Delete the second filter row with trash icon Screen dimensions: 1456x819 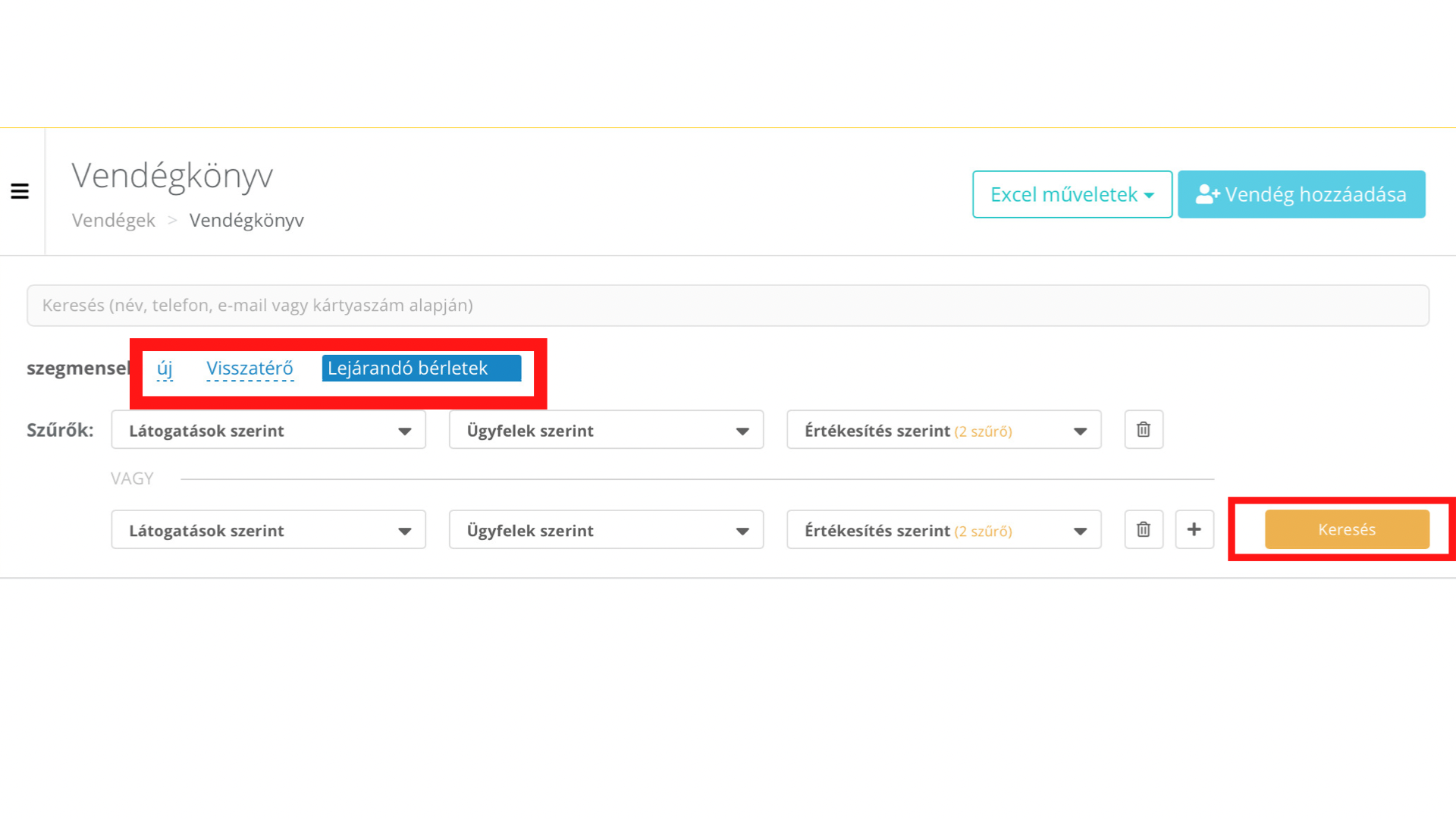[x=1144, y=529]
